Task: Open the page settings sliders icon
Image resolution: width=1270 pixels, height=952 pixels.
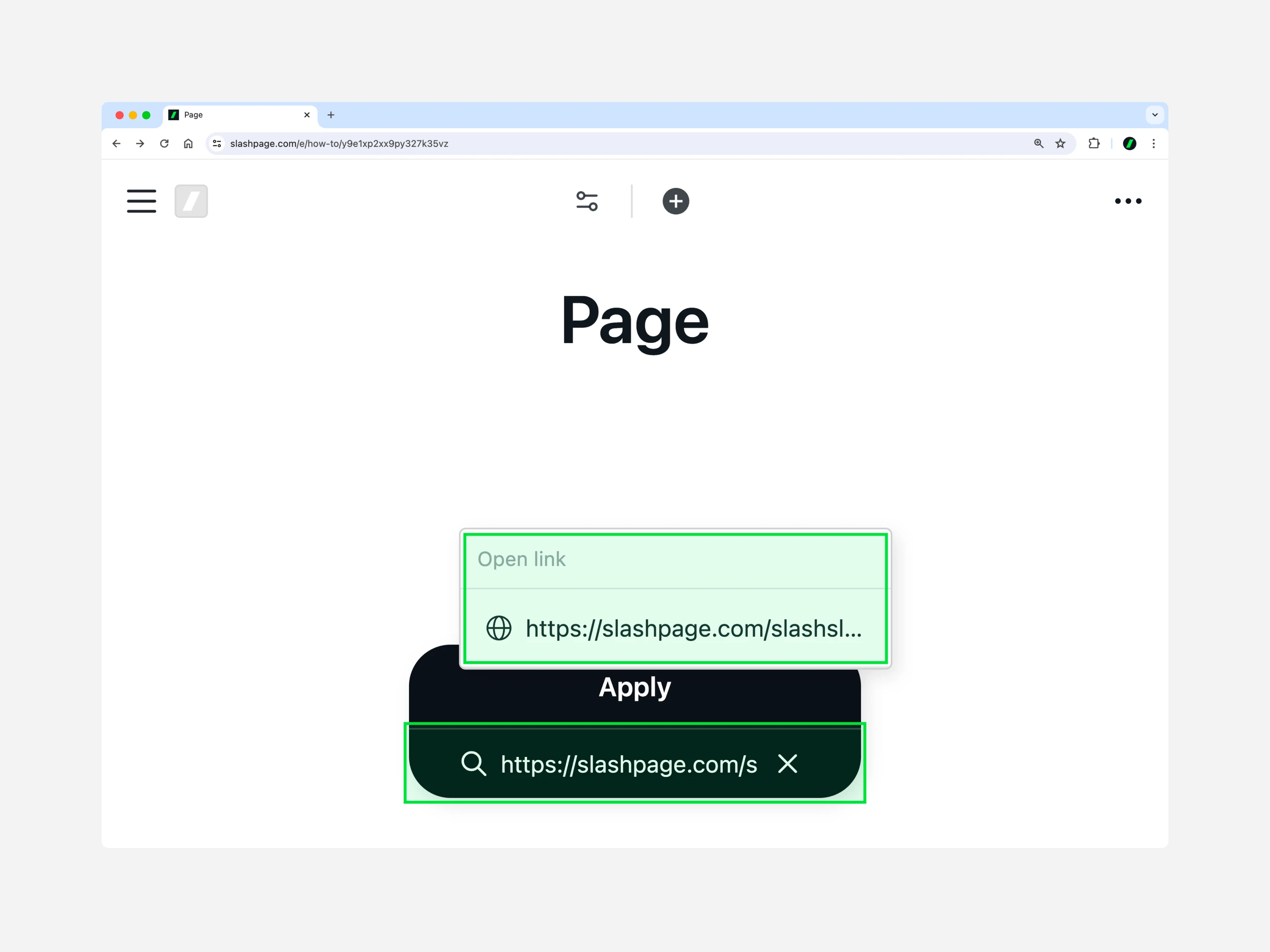Action: (587, 201)
